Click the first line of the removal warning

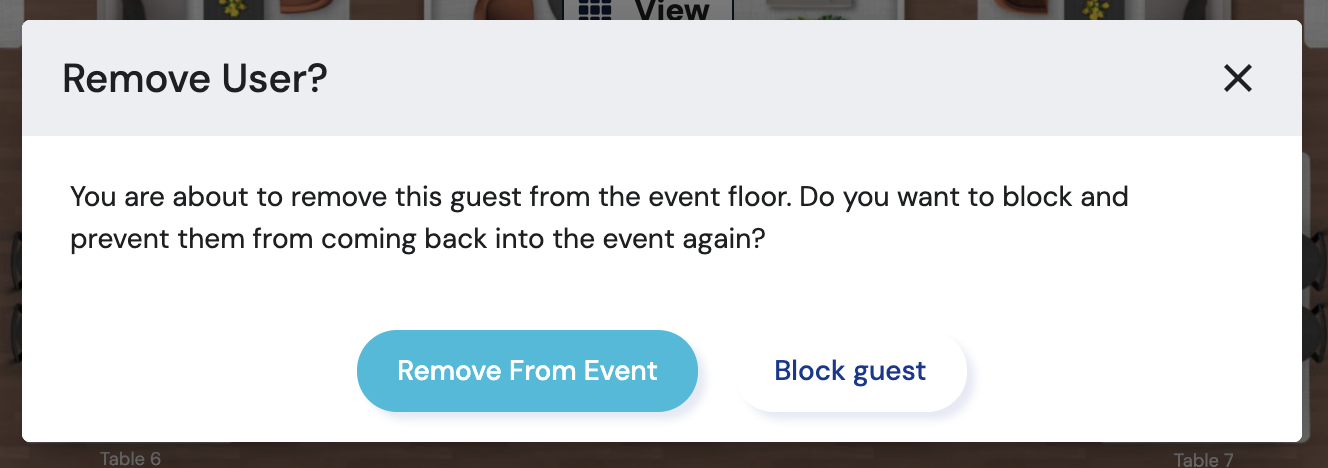[599, 196]
